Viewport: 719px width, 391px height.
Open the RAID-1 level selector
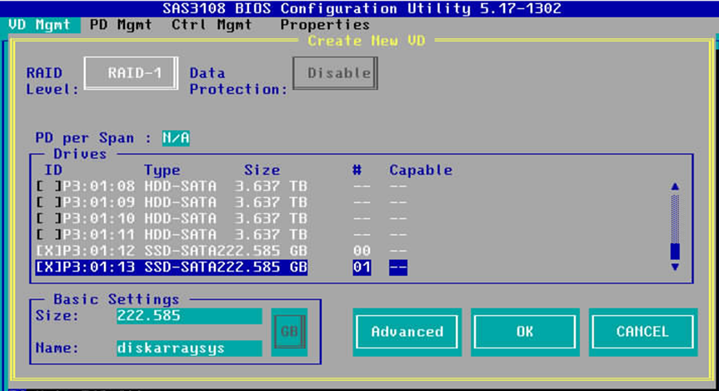(x=131, y=73)
